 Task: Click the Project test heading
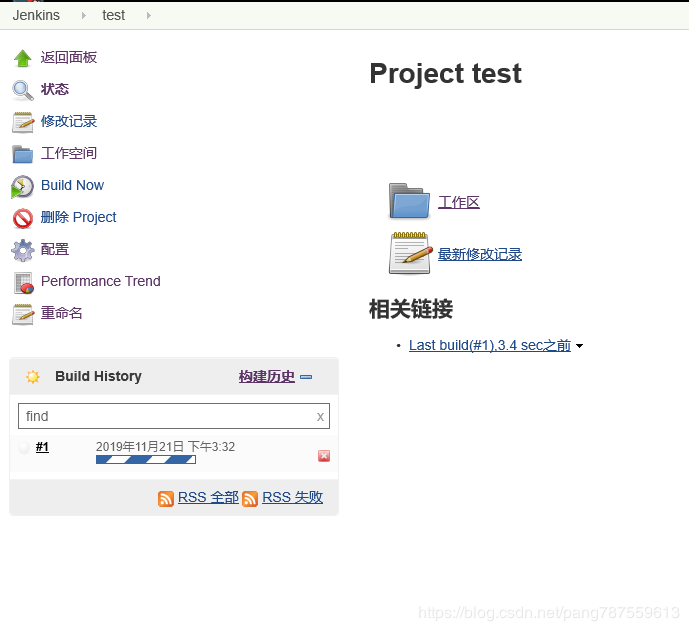click(446, 73)
